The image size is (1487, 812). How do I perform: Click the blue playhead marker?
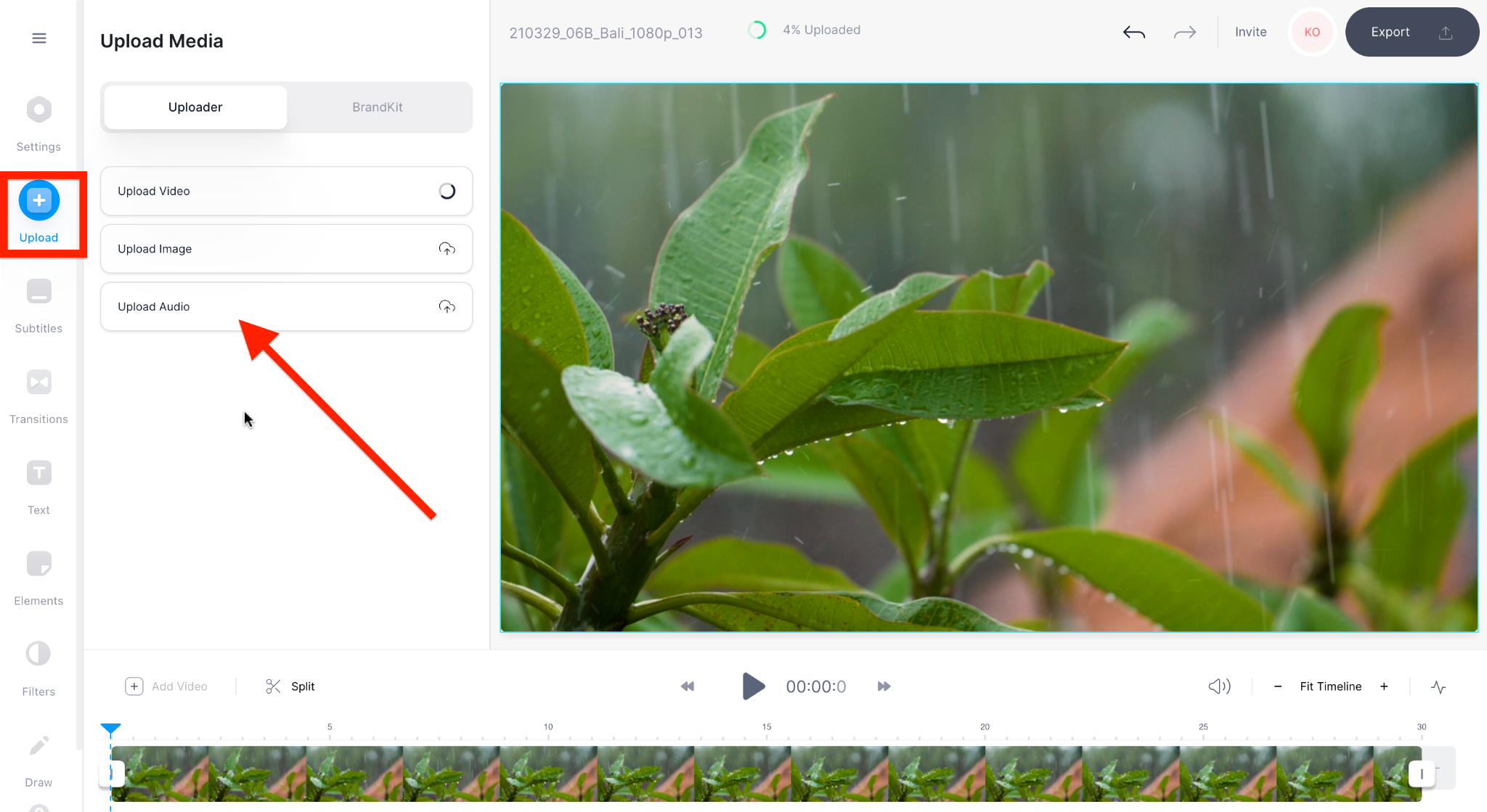[x=110, y=729]
